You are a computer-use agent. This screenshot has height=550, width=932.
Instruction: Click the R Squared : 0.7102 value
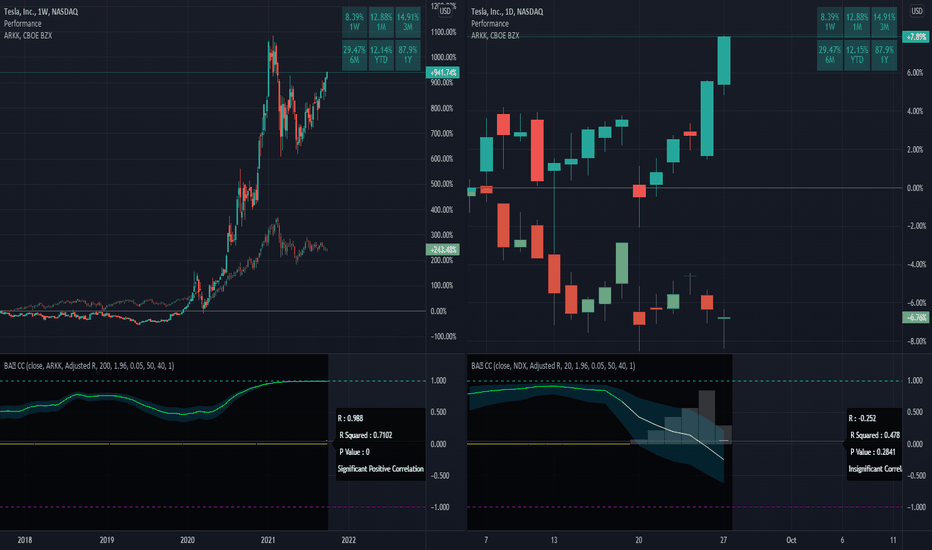tap(366, 435)
